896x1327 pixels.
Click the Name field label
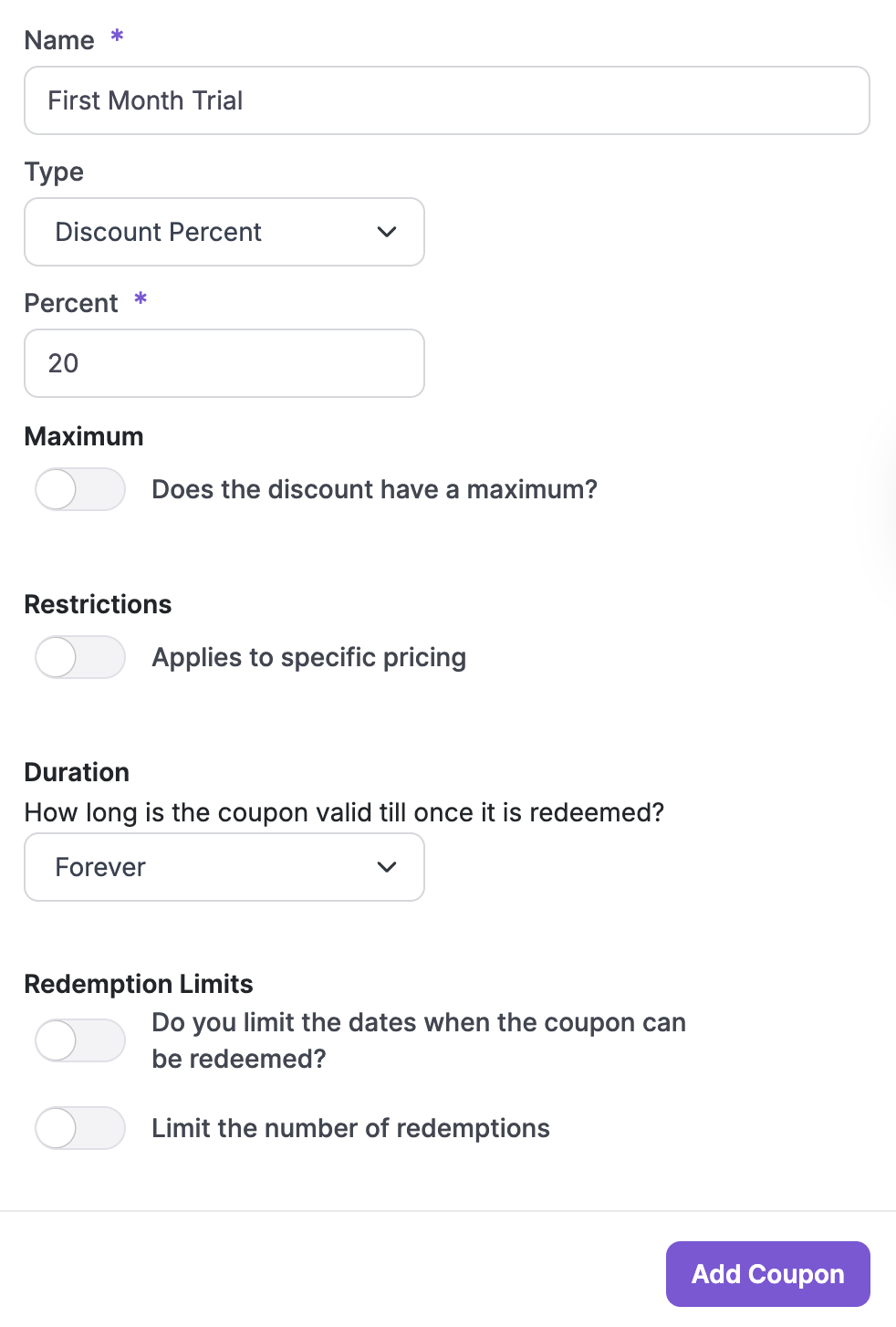pos(59,40)
